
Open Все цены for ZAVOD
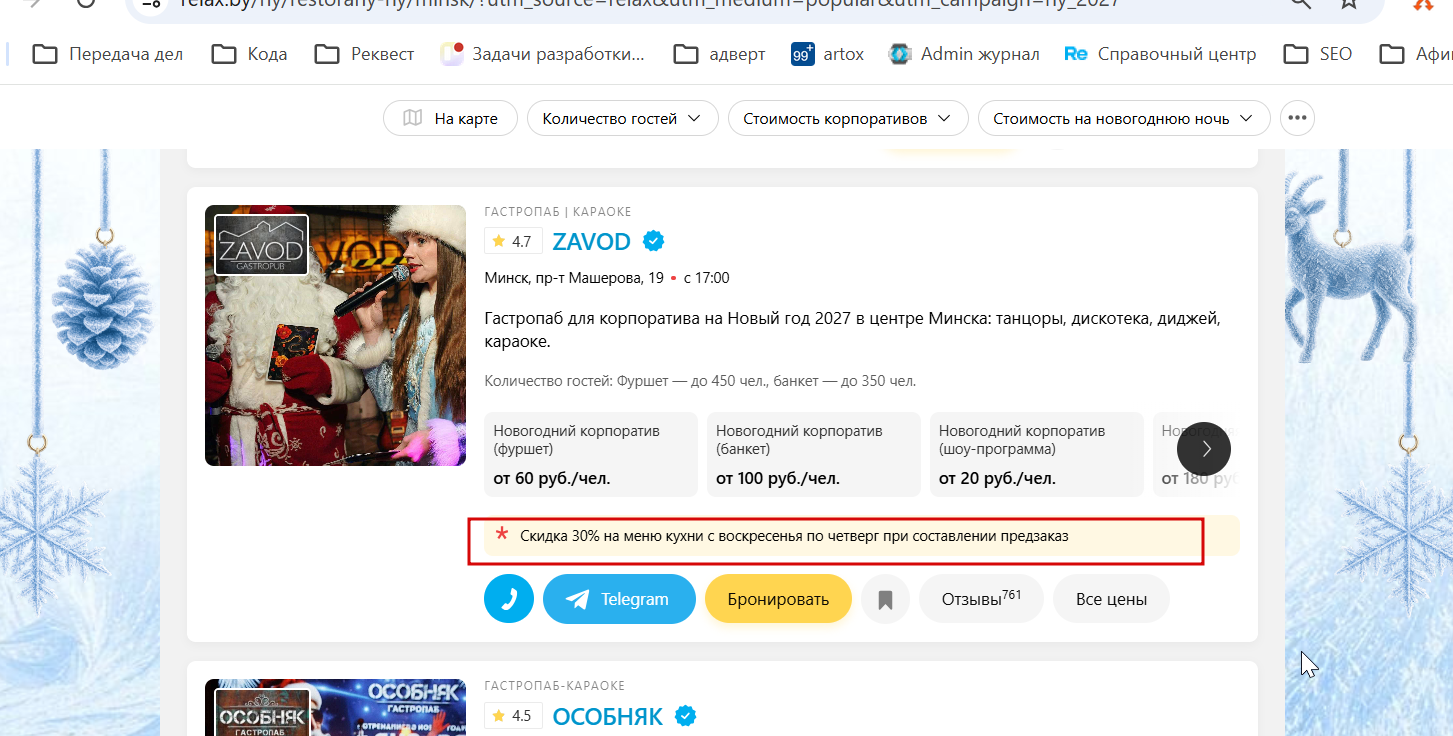pyautogui.click(x=1111, y=599)
